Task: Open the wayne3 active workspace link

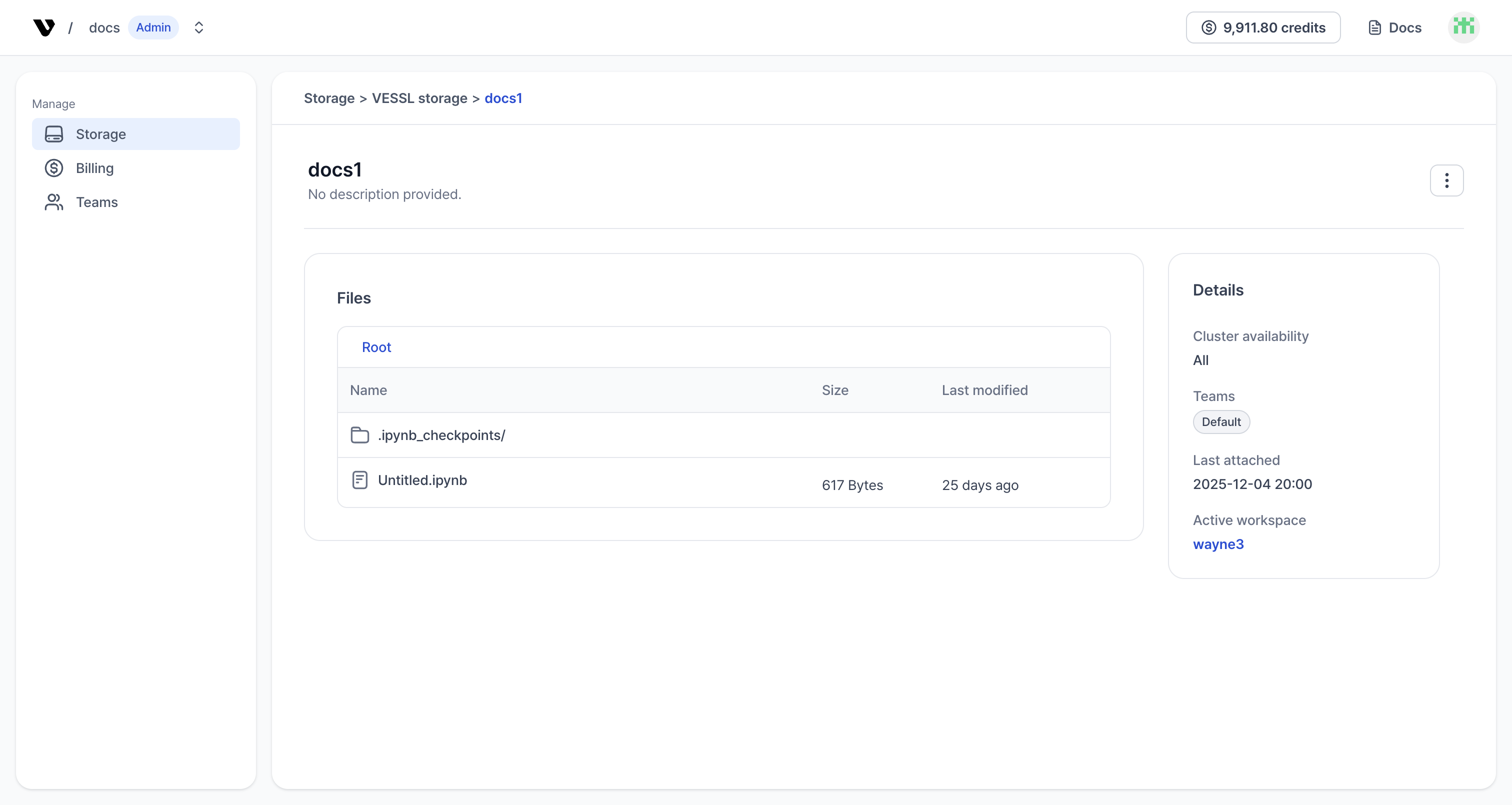Action: tap(1218, 544)
